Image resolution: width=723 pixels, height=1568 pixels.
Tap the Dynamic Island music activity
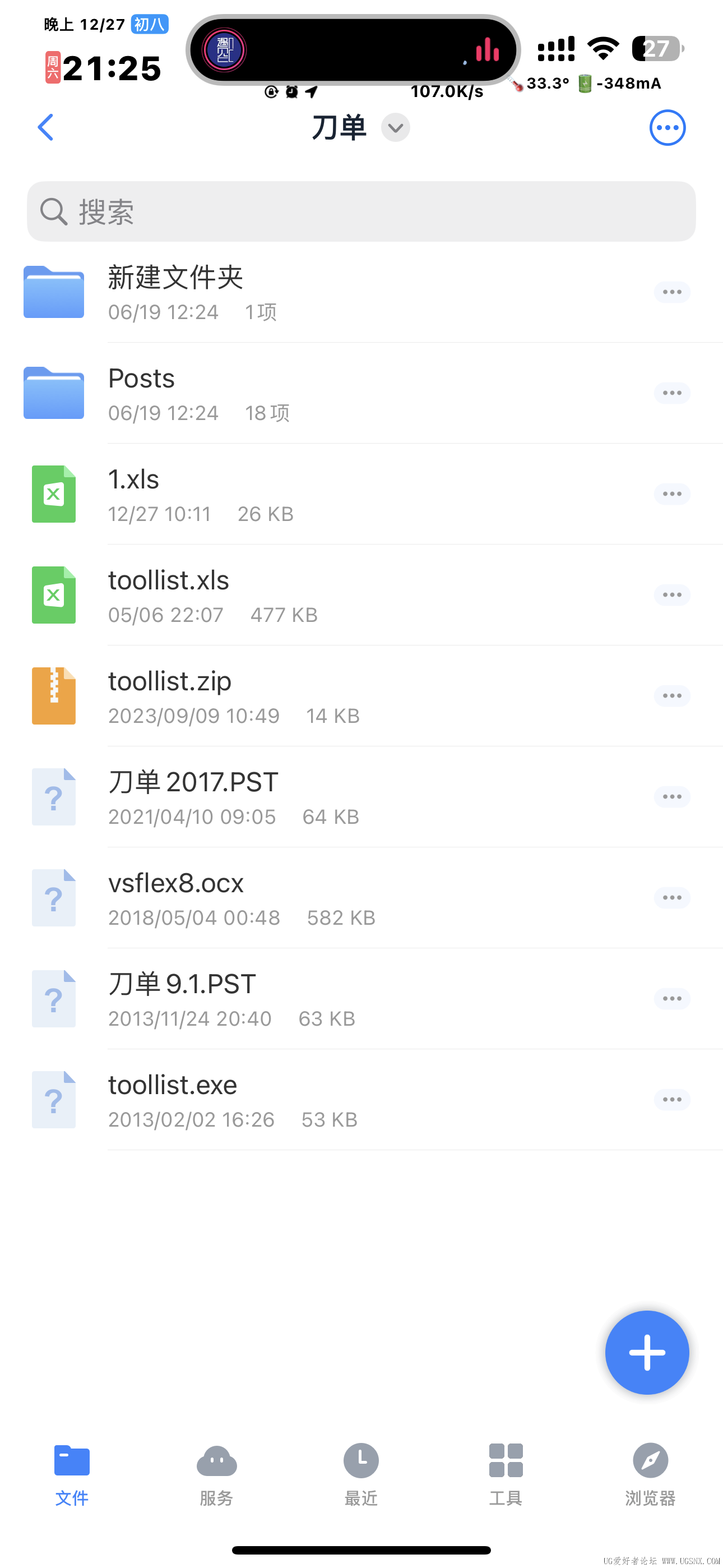pyautogui.click(x=353, y=50)
